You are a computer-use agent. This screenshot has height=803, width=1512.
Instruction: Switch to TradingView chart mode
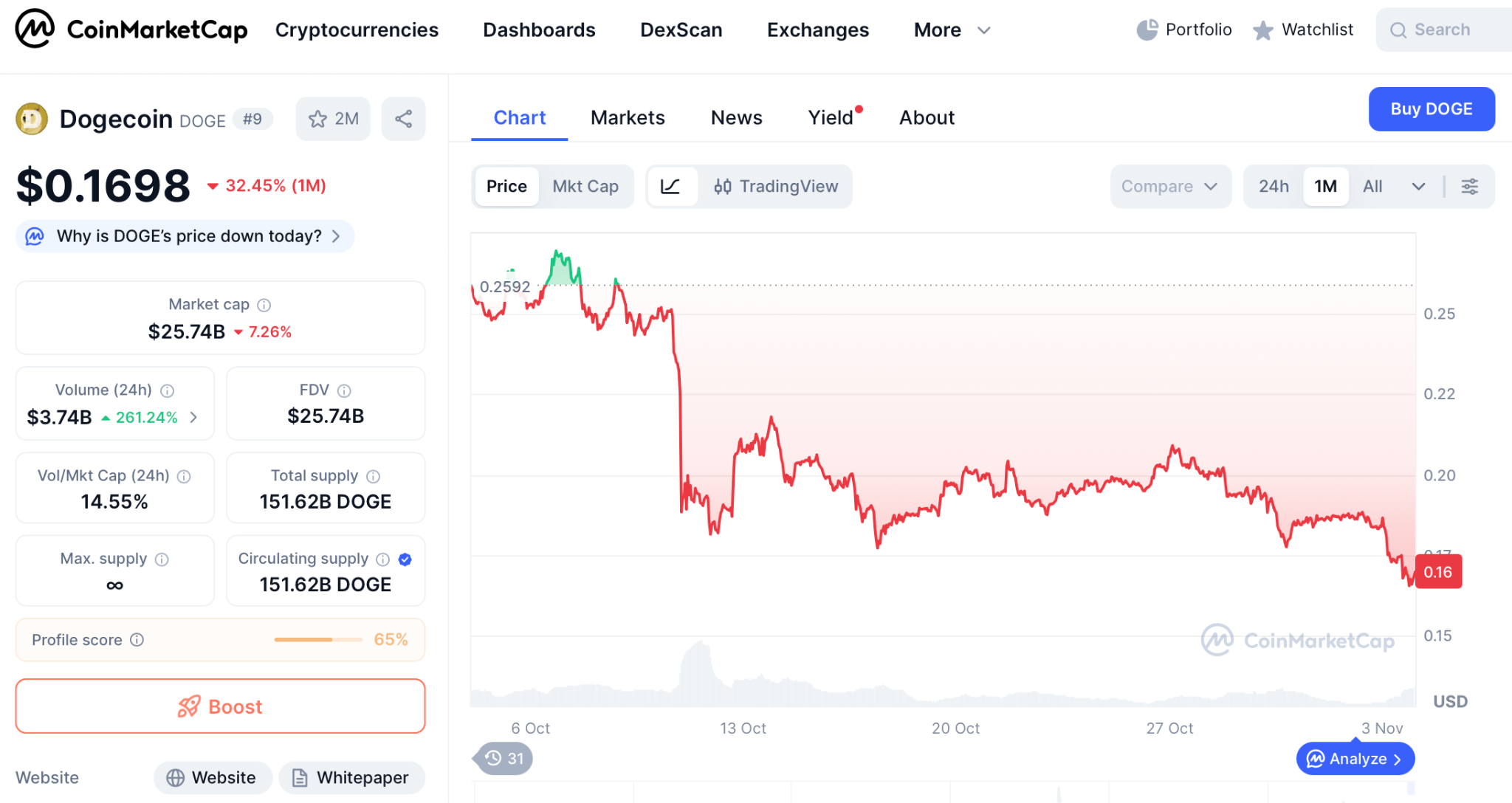click(x=776, y=186)
